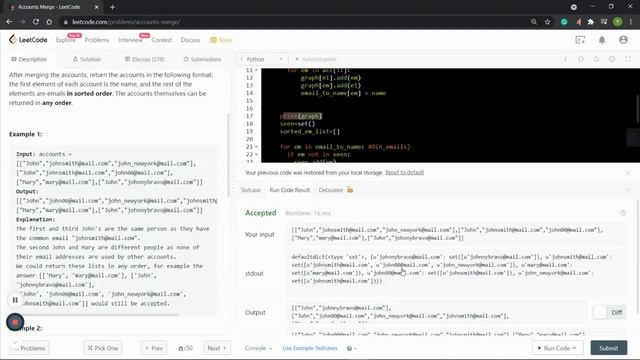The width and height of the screenshot is (640, 360).
Task: Pause the screen recording
Action: click(15, 300)
